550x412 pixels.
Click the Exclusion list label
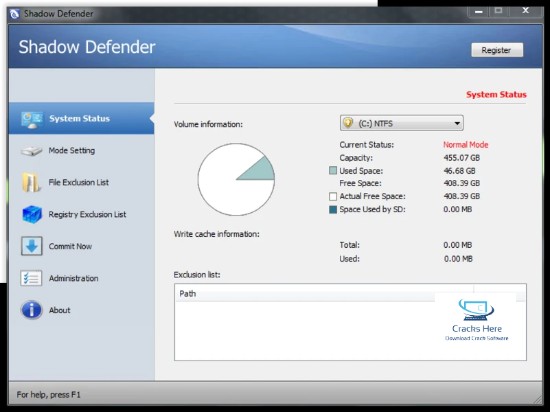point(197,275)
